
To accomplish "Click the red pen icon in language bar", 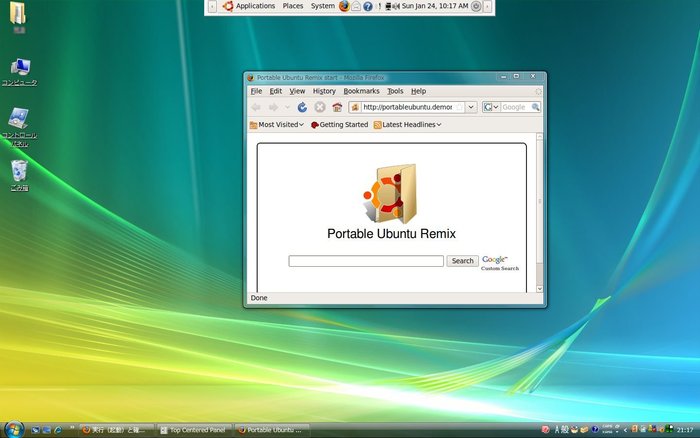I will click(546, 430).
